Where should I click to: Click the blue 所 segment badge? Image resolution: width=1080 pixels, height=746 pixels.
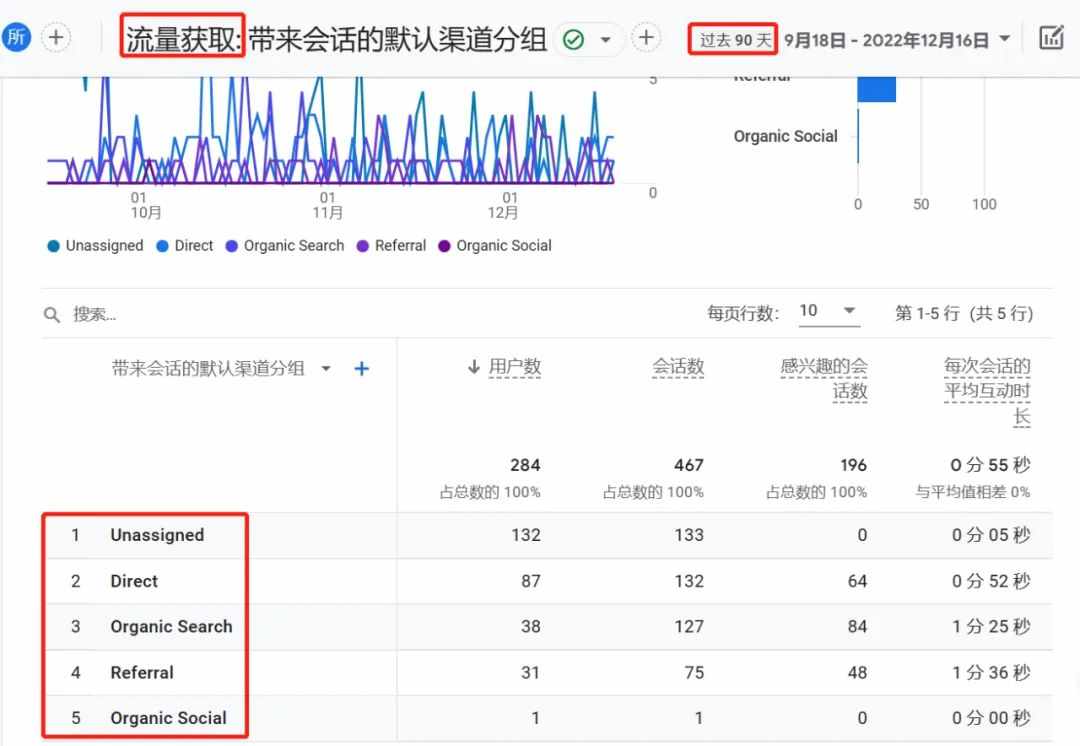click(x=15, y=37)
